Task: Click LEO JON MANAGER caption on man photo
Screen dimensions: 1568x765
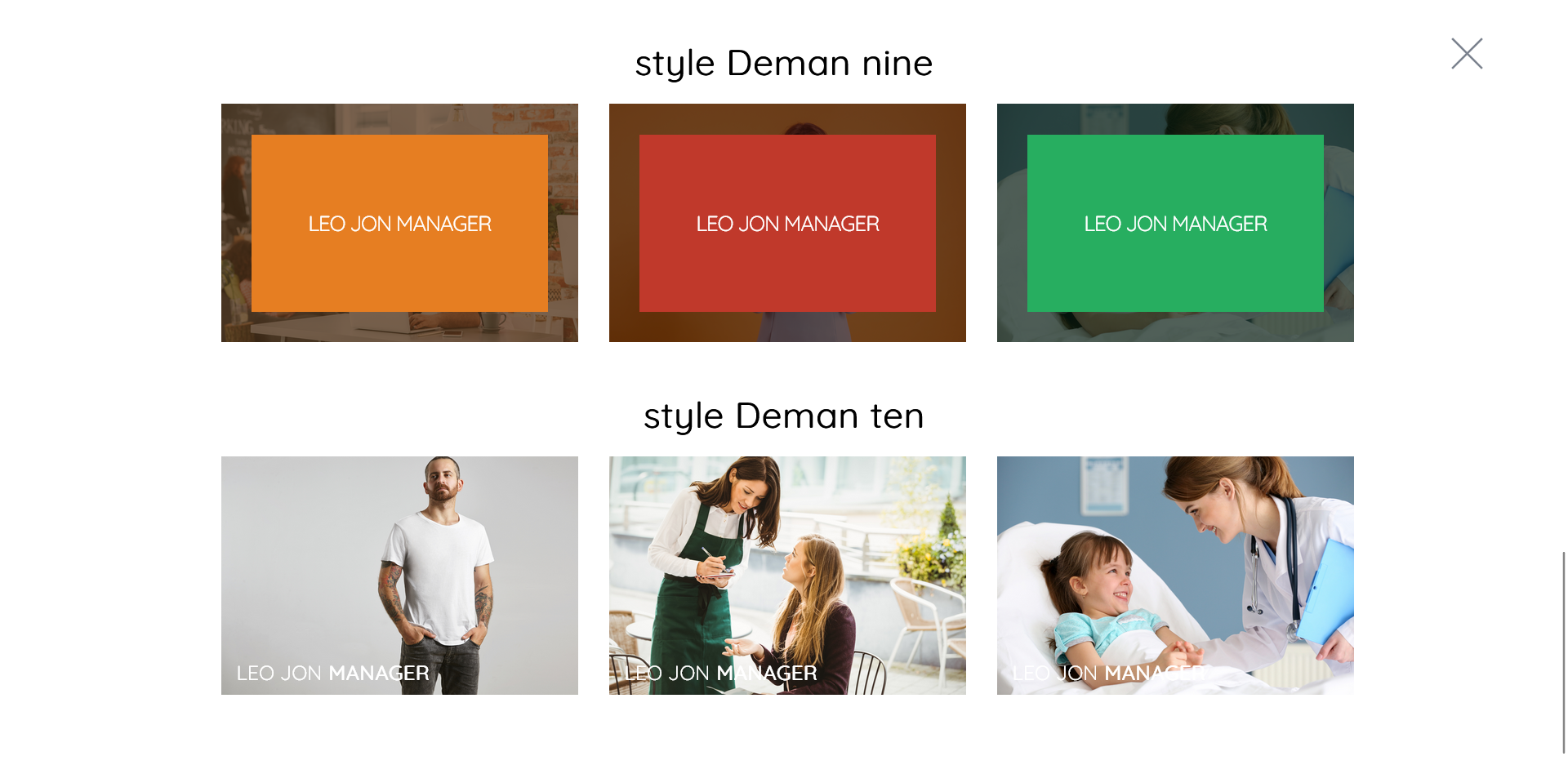Action: click(332, 674)
